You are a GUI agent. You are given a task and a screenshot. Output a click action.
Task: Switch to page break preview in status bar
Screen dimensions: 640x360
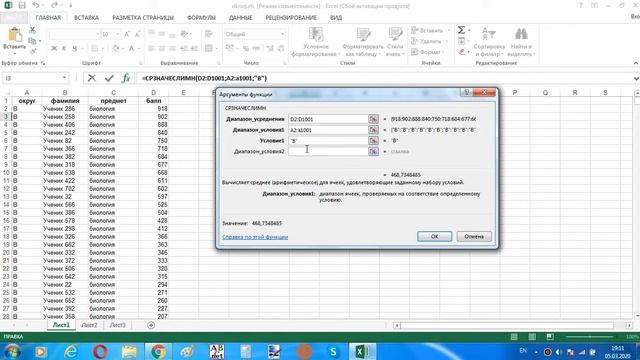(550, 337)
